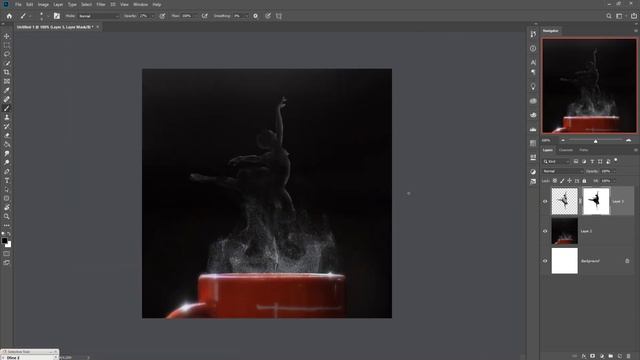Screen dimensions: 640x360
Task: Open the Layer menu
Action: tap(58, 4)
